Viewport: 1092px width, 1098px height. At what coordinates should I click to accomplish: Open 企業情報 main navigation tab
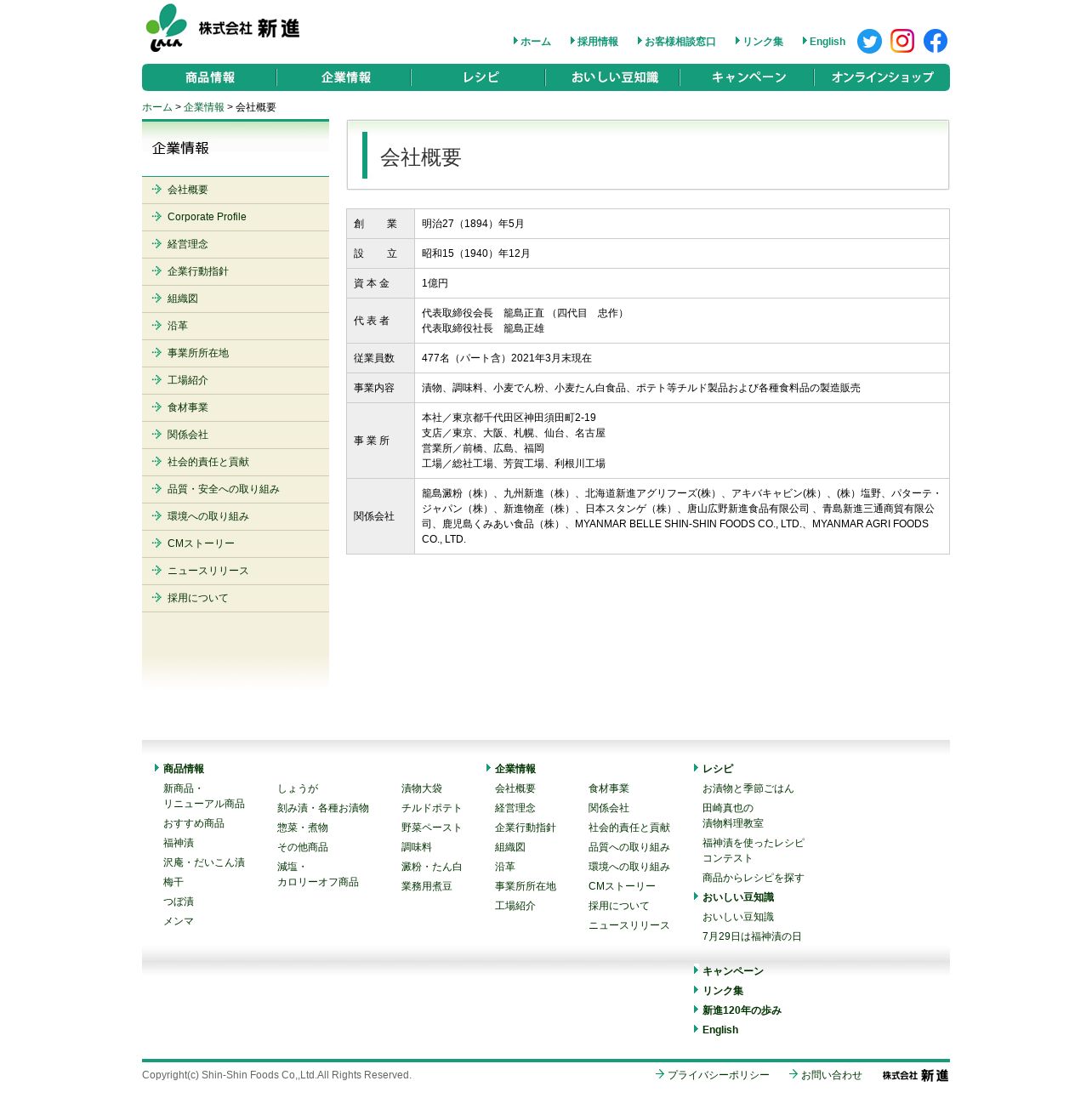tap(345, 77)
